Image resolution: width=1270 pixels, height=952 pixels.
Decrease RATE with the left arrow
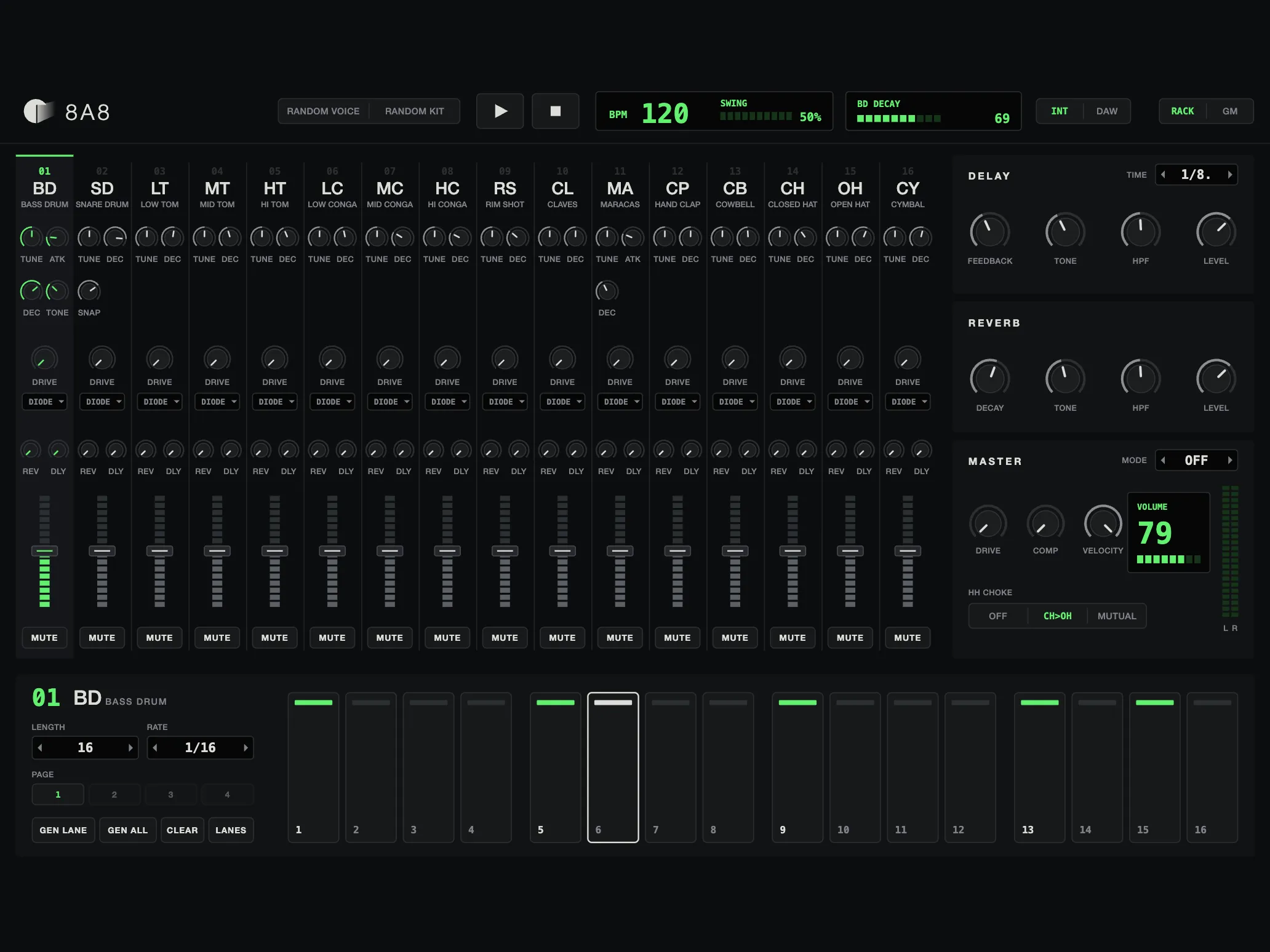155,748
